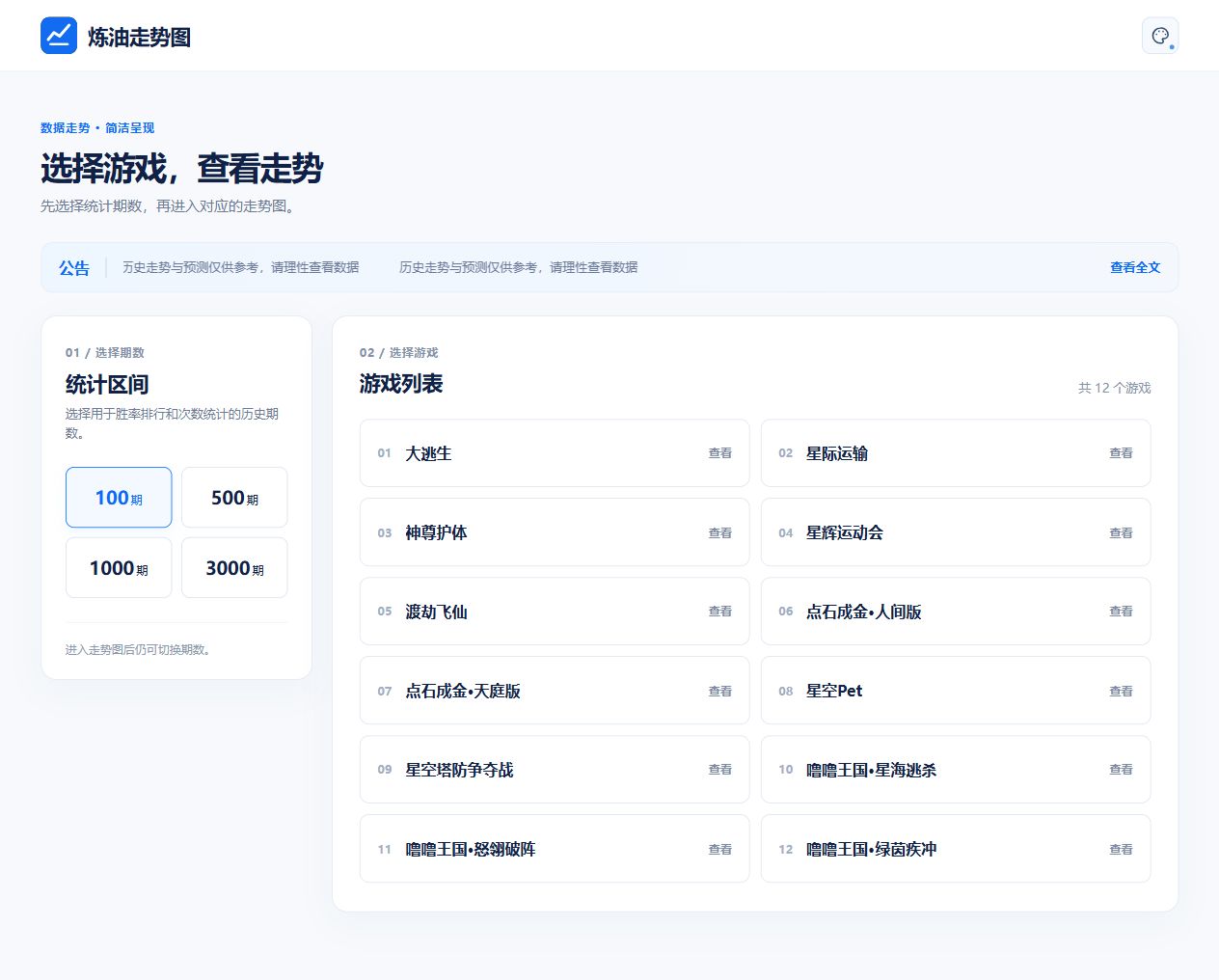Click 查看 on the 噜噜王国•怒翎破阵 row
This screenshot has height=980, width=1219.
click(x=720, y=849)
